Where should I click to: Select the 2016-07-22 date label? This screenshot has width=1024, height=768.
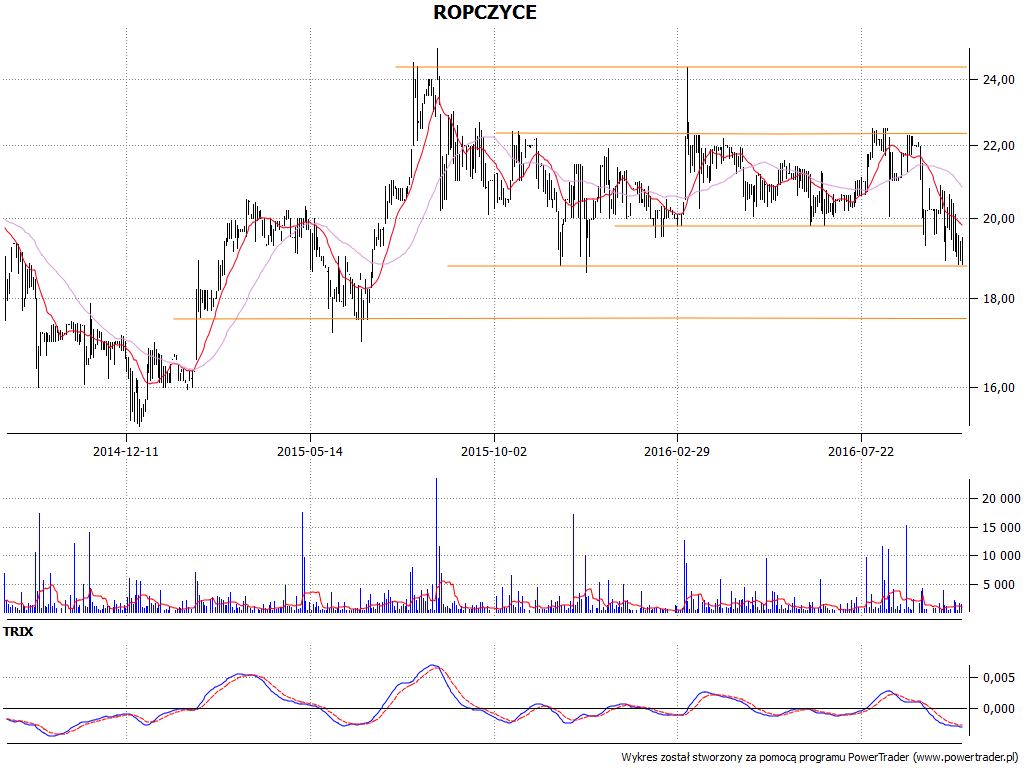861,451
